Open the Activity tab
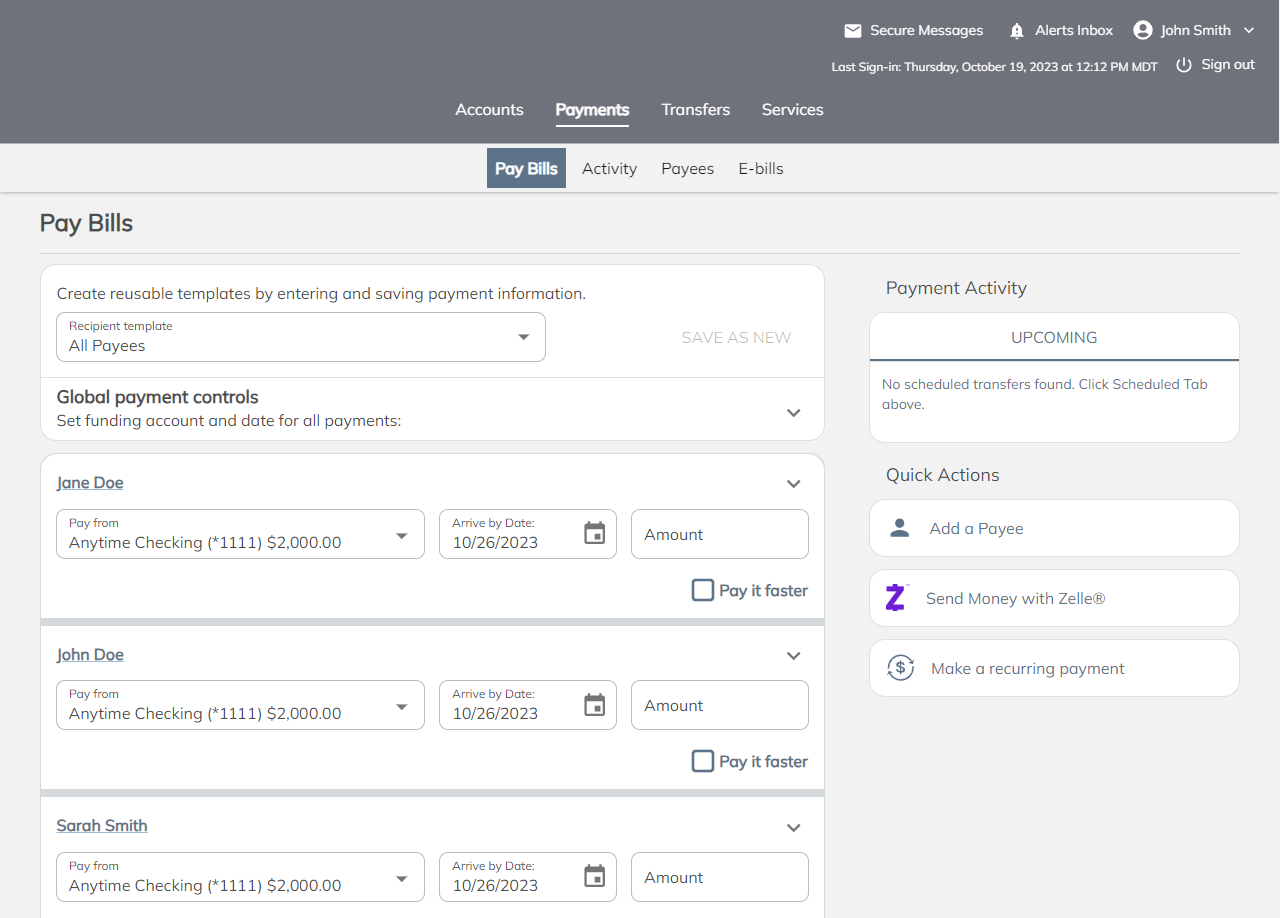The height and width of the screenshot is (918, 1280). click(609, 169)
